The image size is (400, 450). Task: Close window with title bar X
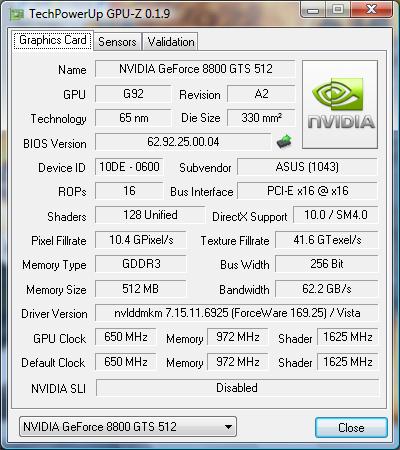[371, 10]
